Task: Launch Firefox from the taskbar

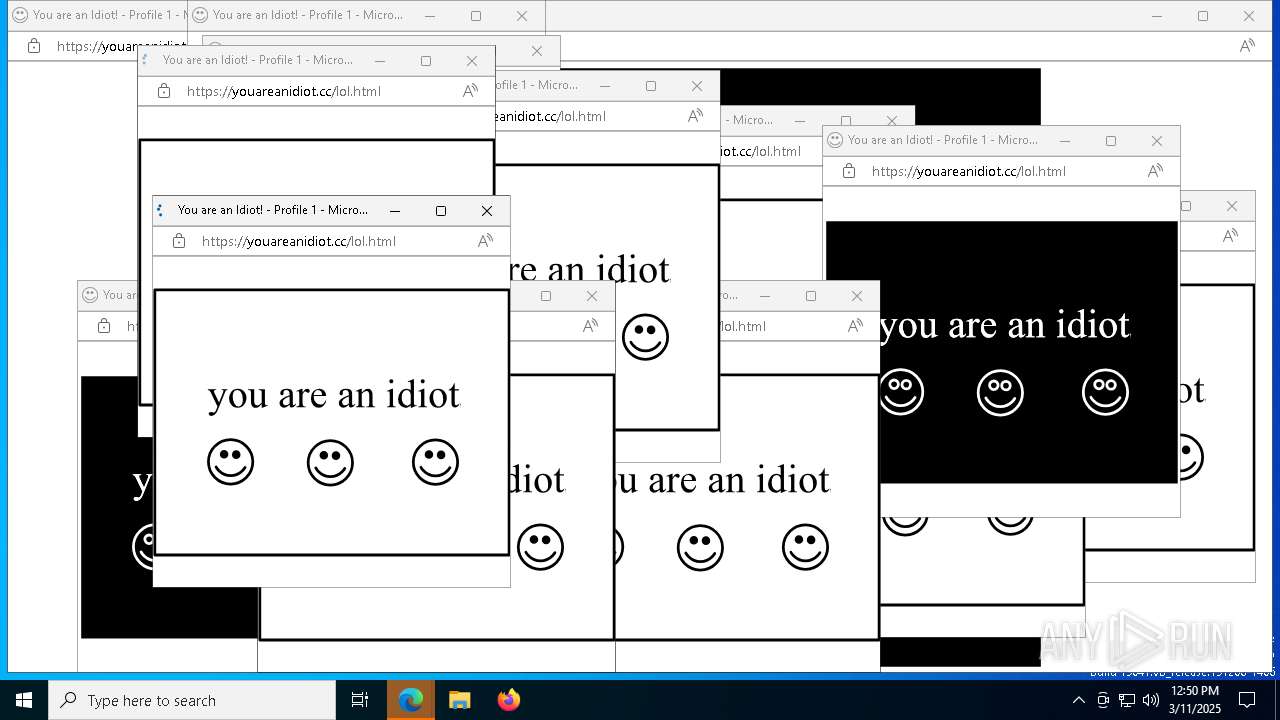Action: click(x=508, y=700)
